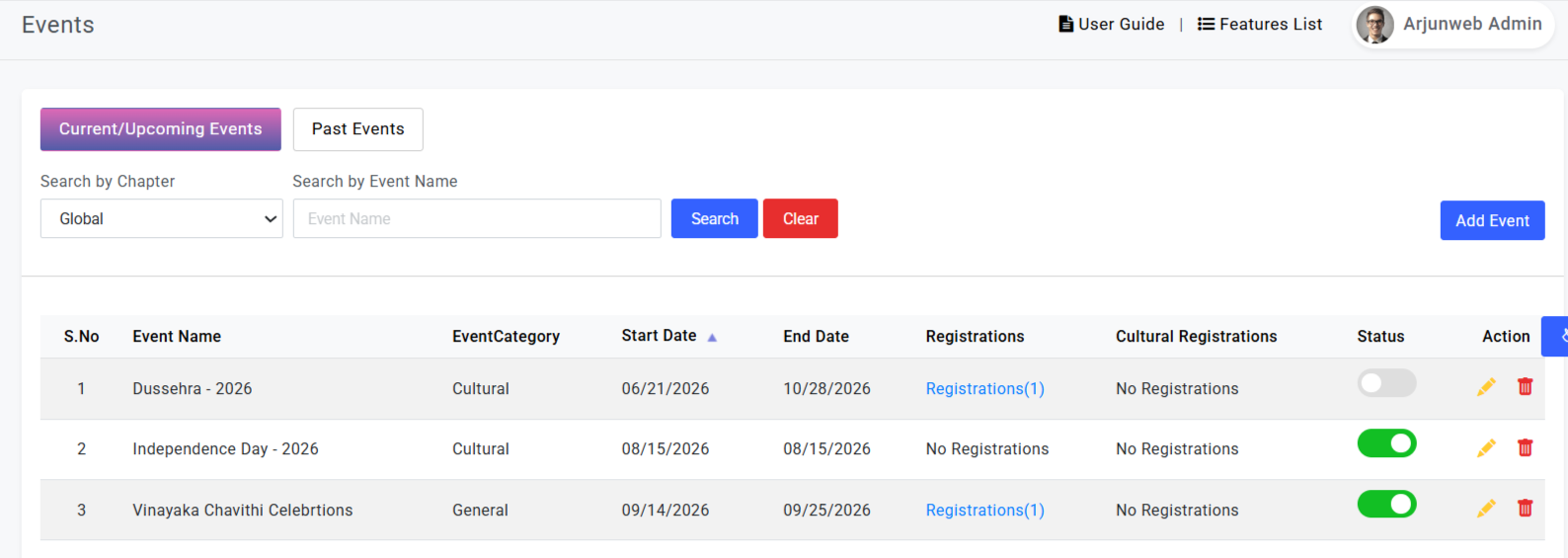Screen dimensions: 1568x558
Task: Open the User Guide document icon
Action: click(x=1065, y=24)
